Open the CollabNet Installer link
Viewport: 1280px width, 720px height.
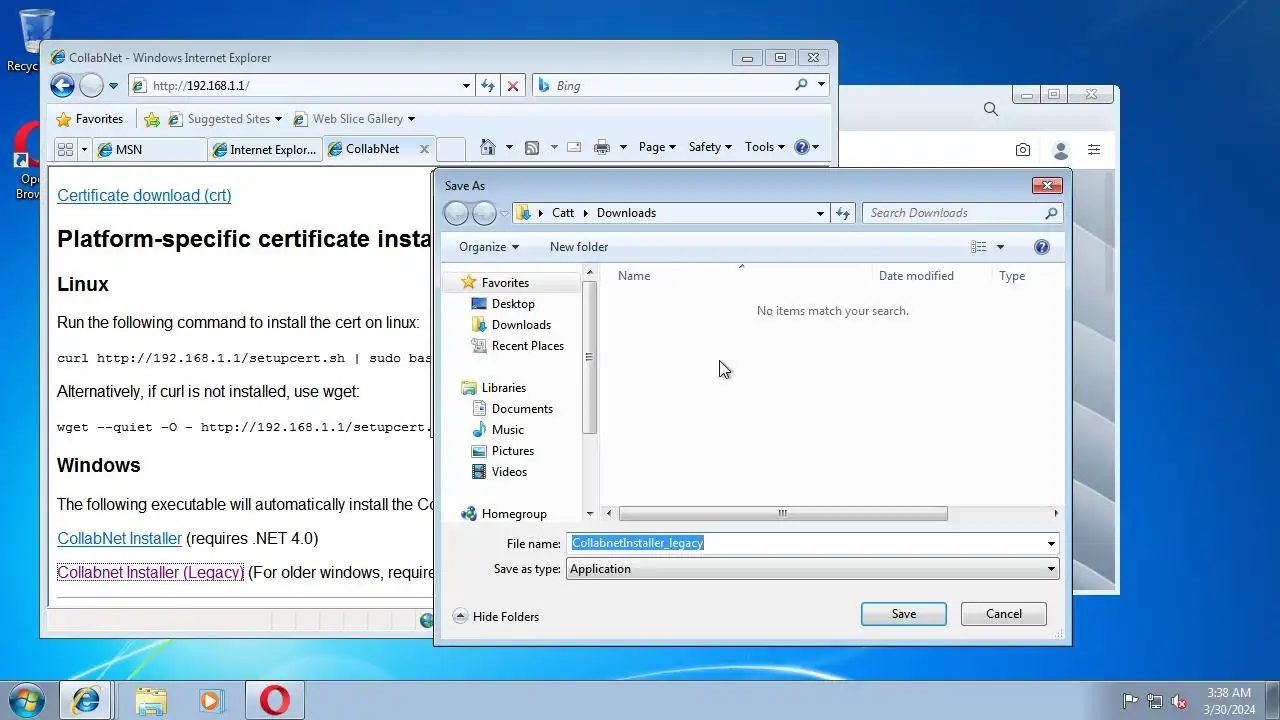(119, 538)
